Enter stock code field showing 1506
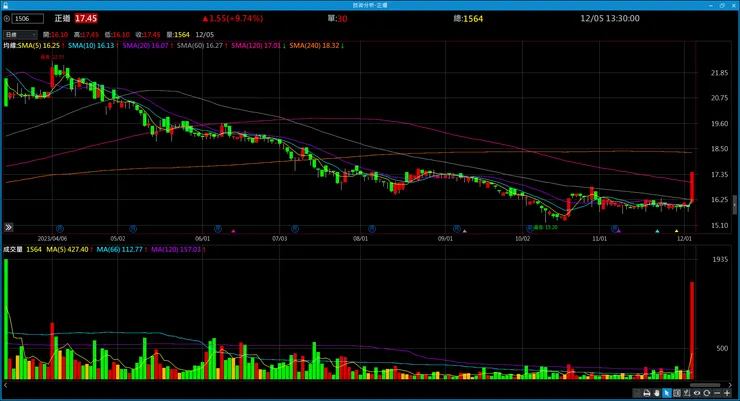 point(28,19)
